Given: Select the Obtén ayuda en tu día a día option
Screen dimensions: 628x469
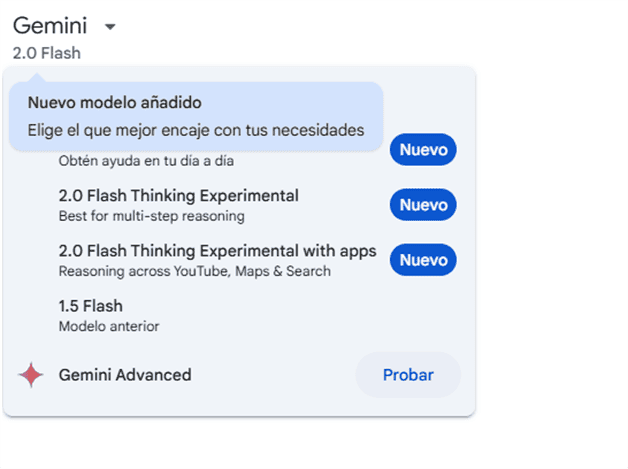Looking at the screenshot, I should (x=146, y=161).
